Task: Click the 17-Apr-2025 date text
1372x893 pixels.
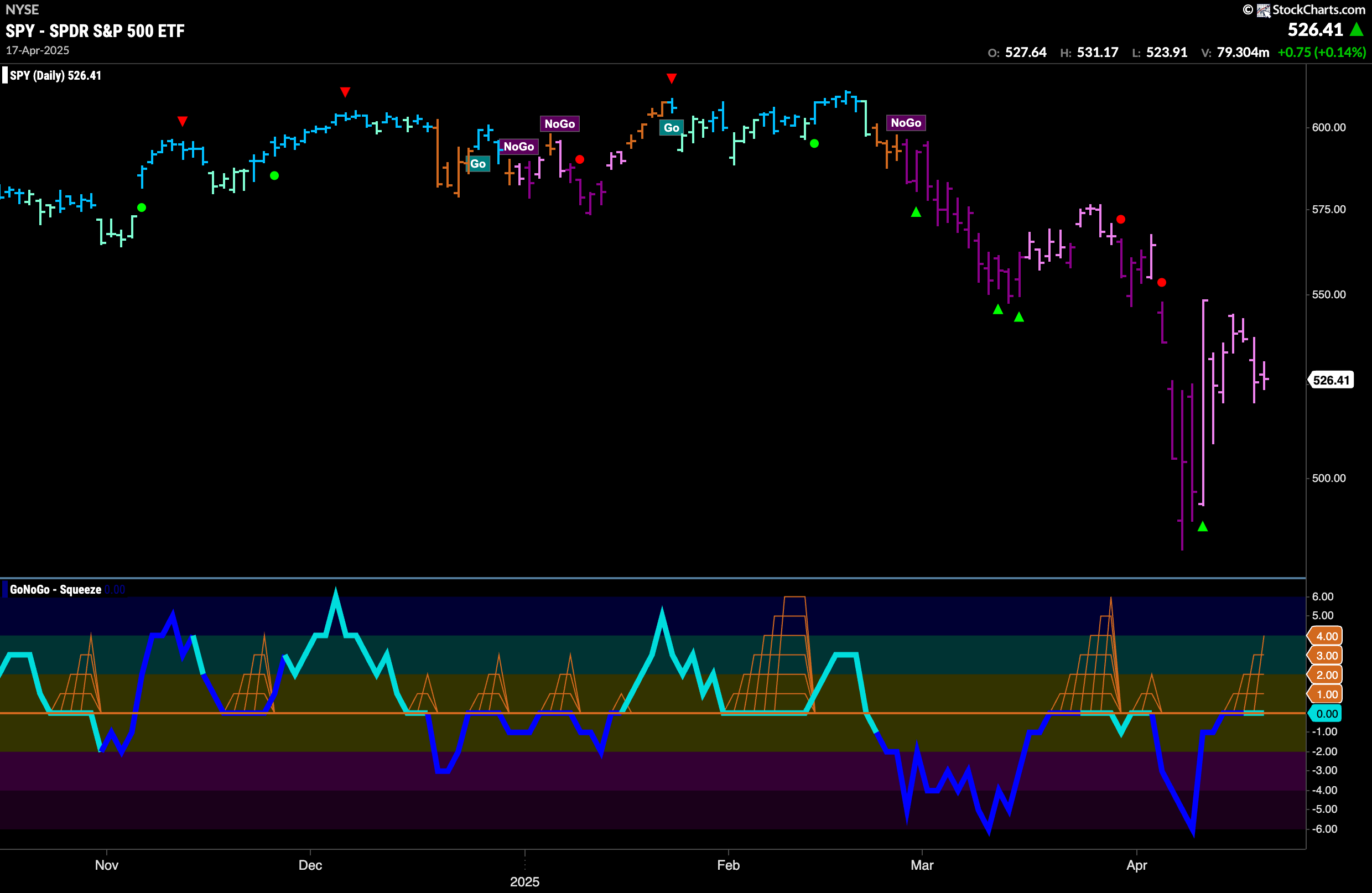Action: click(x=38, y=50)
